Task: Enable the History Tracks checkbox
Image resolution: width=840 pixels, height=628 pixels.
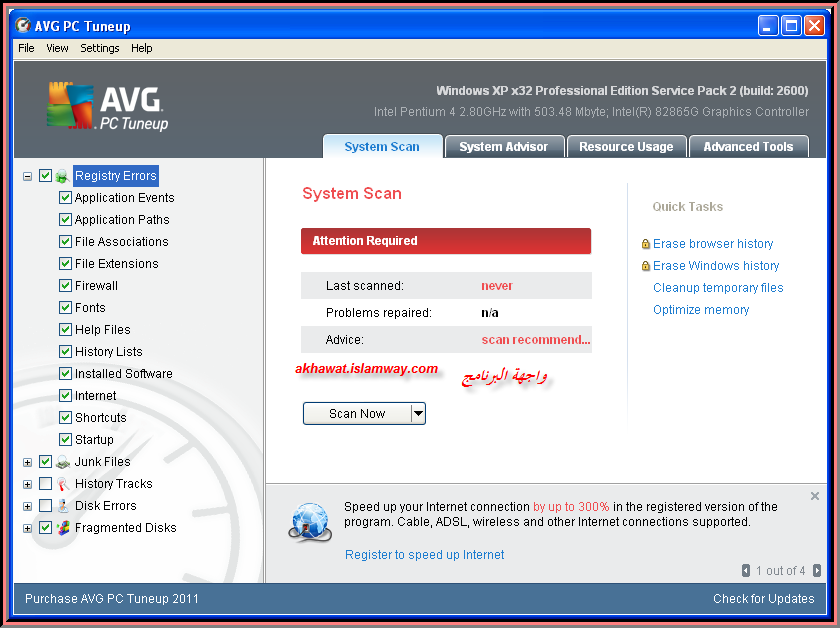Action: [46, 484]
